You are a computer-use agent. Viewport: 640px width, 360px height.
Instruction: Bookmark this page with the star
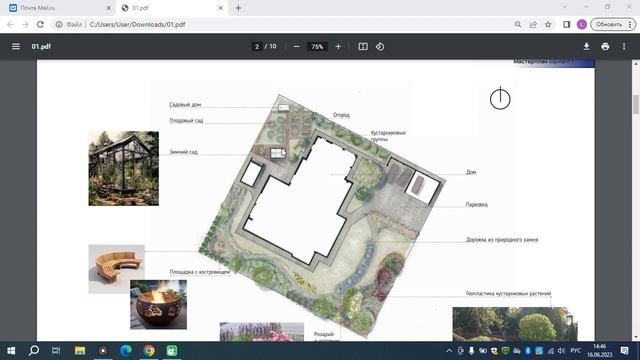coord(548,24)
